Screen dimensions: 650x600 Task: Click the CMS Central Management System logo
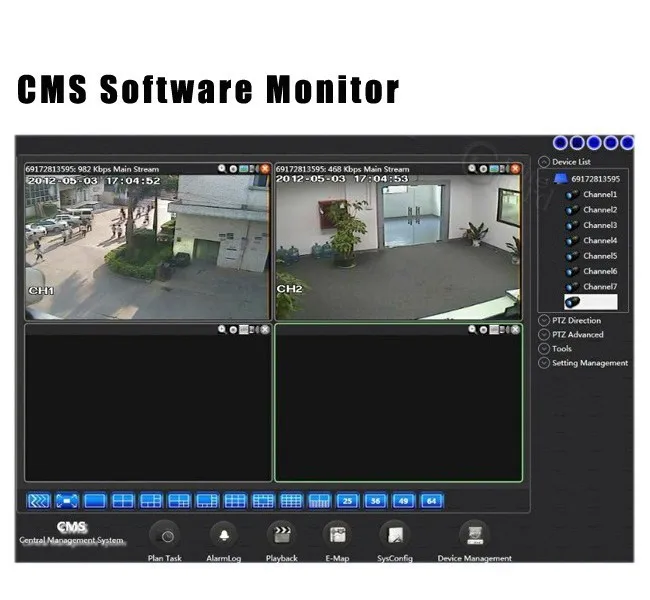[x=72, y=533]
